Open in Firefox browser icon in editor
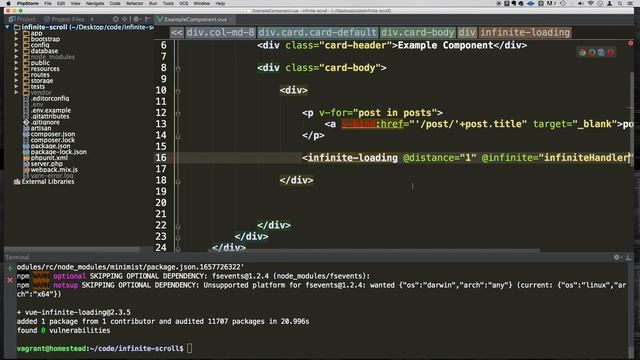 pyautogui.click(x=592, y=52)
